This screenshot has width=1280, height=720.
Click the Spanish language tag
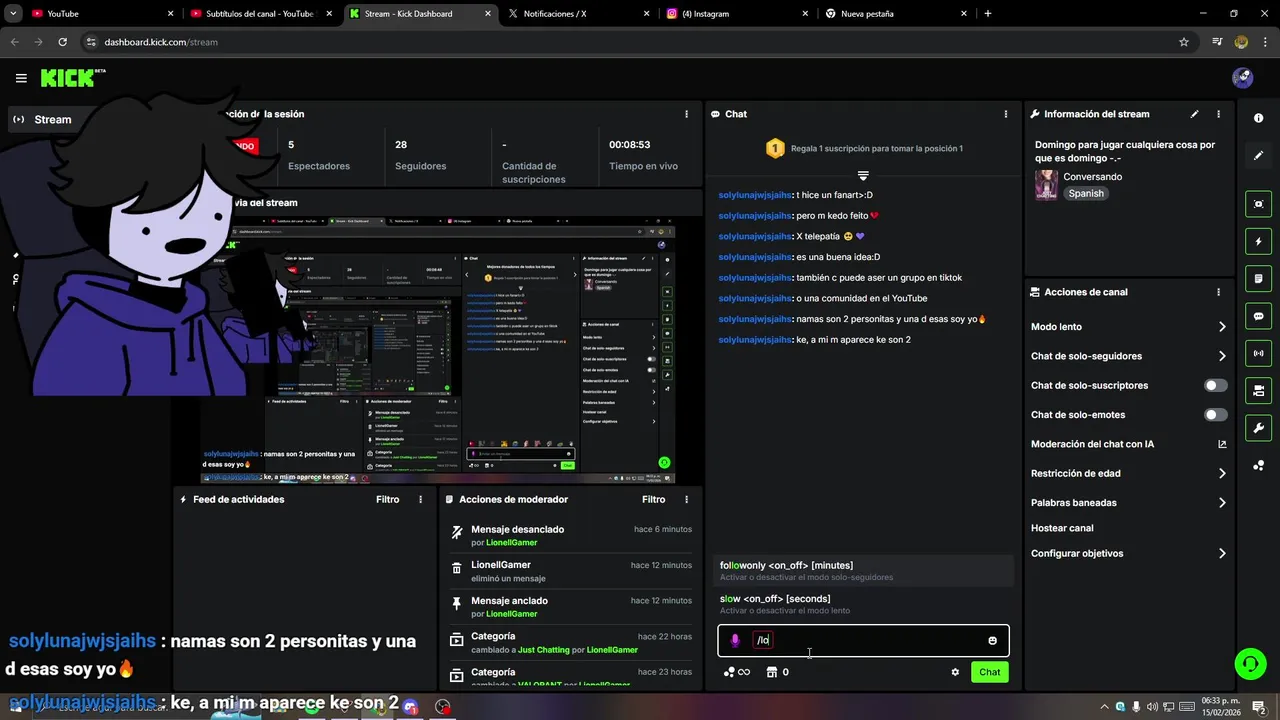1086,194
